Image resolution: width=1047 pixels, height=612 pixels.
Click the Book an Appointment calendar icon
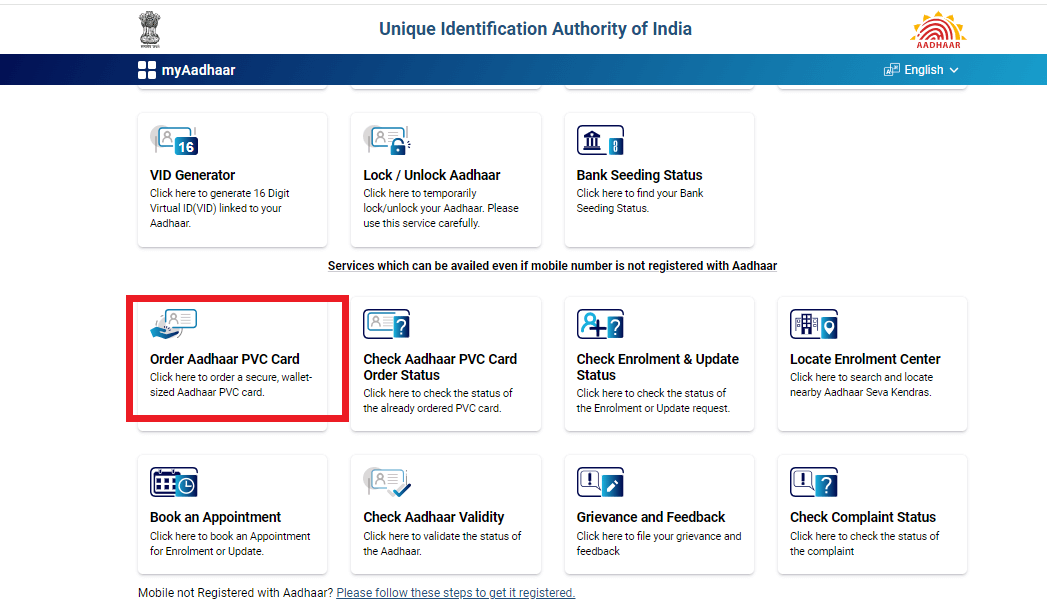pyautogui.click(x=167, y=481)
